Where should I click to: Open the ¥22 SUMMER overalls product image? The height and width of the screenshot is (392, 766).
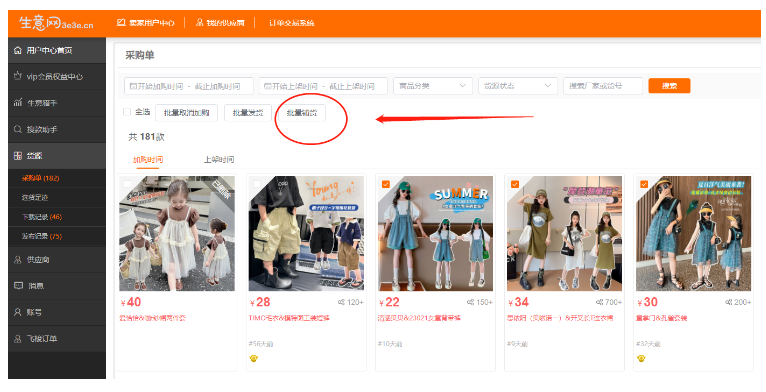435,234
